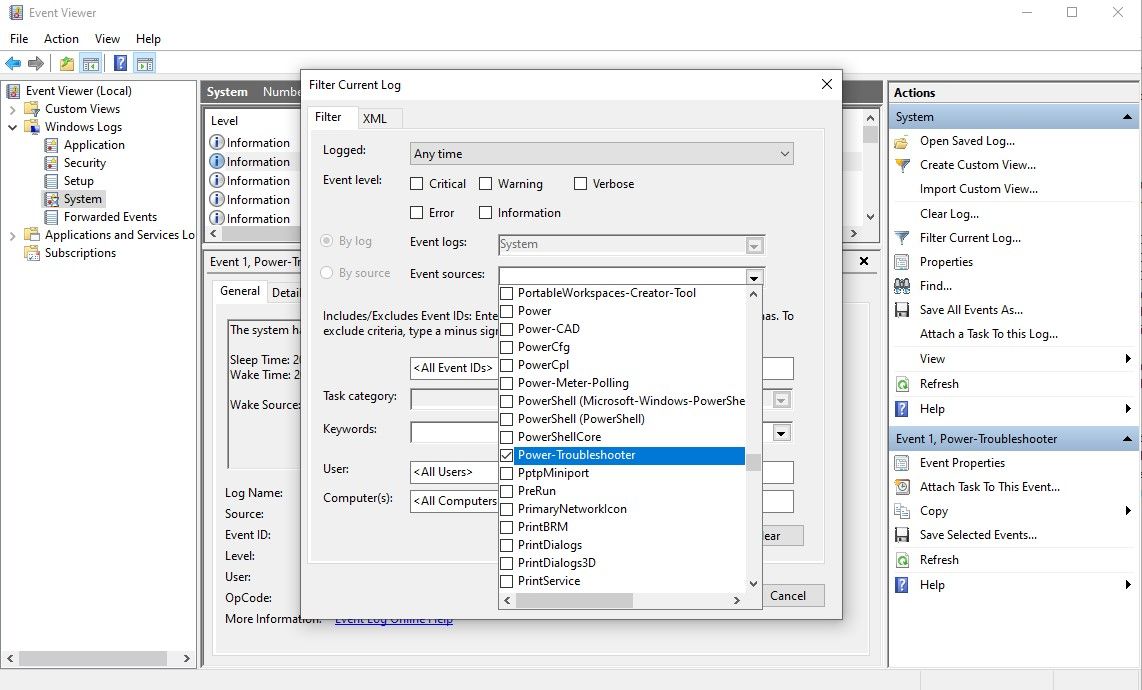Screen dimensions: 1142x690
Task: Click the Open Saved Log folder icon
Action: (902, 141)
